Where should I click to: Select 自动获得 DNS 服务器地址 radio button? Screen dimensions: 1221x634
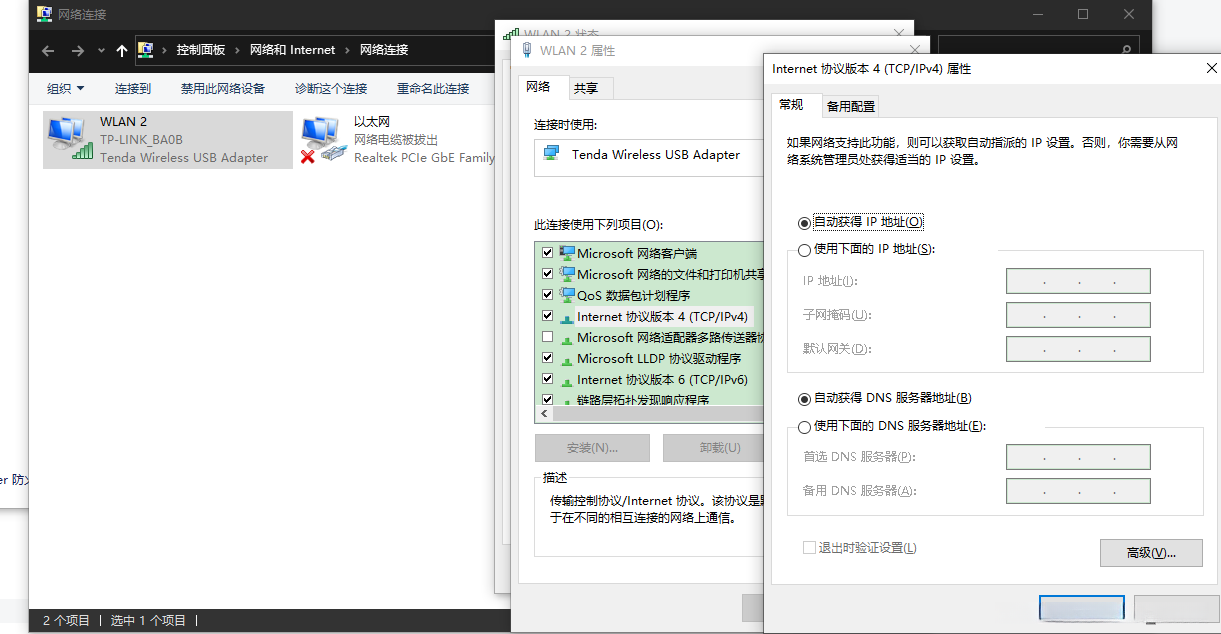pyautogui.click(x=804, y=399)
